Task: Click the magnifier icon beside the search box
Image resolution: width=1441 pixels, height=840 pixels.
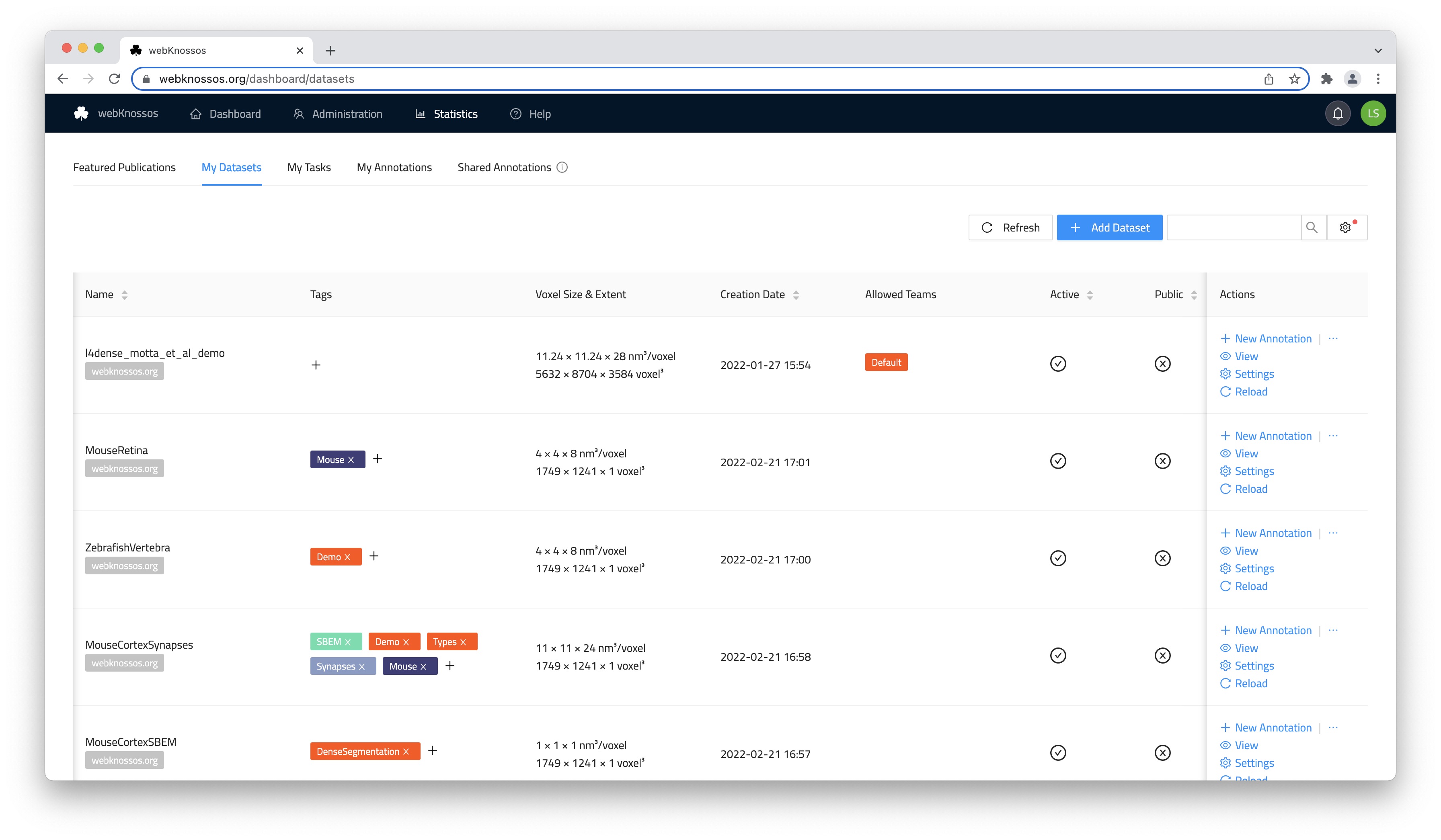Action: [1312, 227]
